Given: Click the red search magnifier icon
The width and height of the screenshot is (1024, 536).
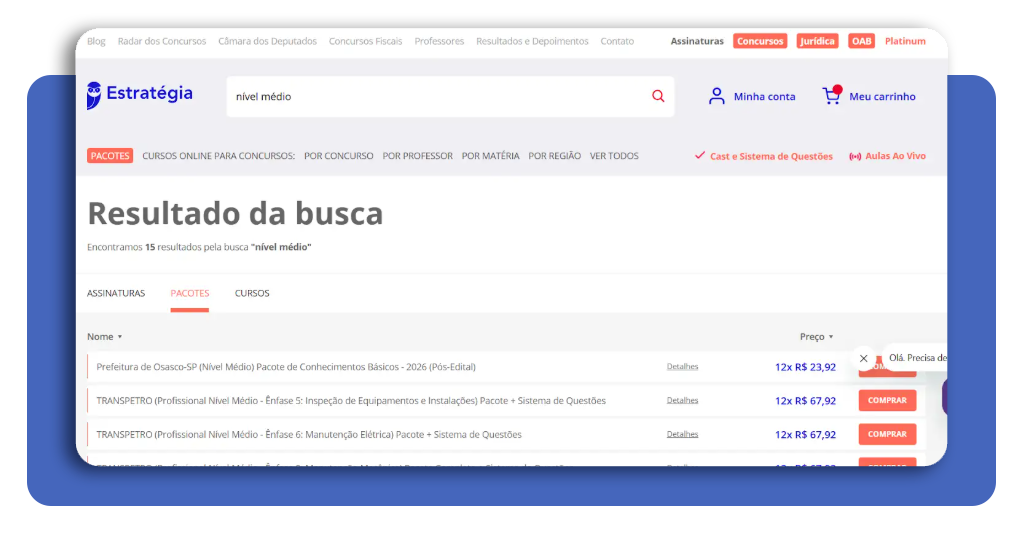Looking at the screenshot, I should click(658, 96).
